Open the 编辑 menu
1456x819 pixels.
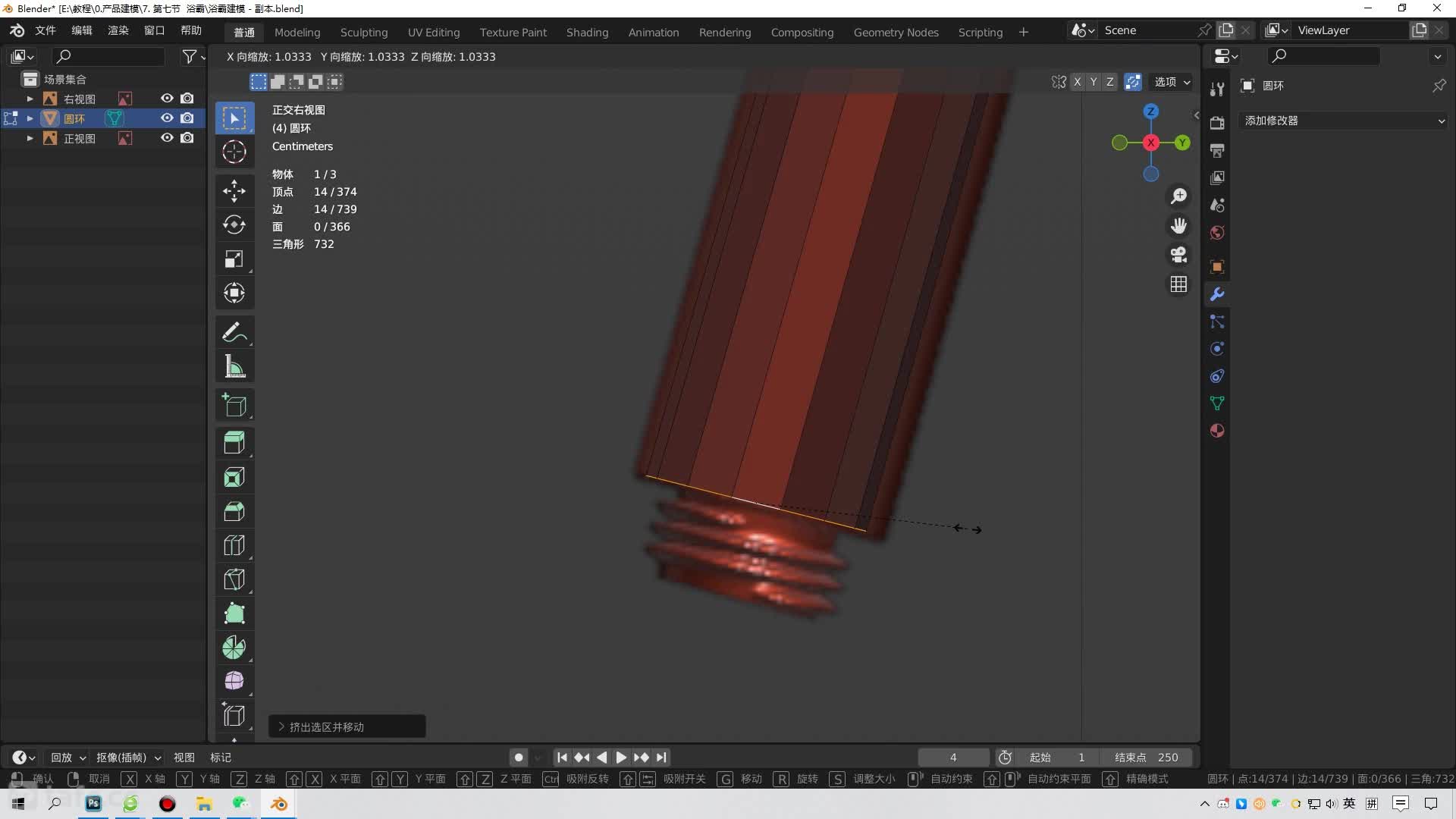tap(82, 30)
